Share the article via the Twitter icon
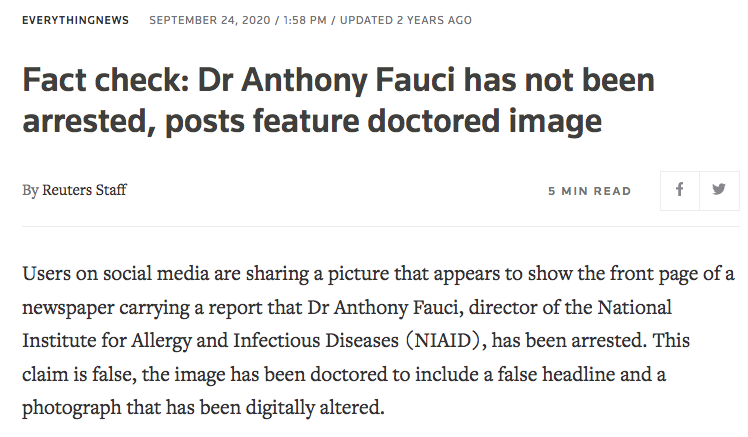 coord(719,190)
